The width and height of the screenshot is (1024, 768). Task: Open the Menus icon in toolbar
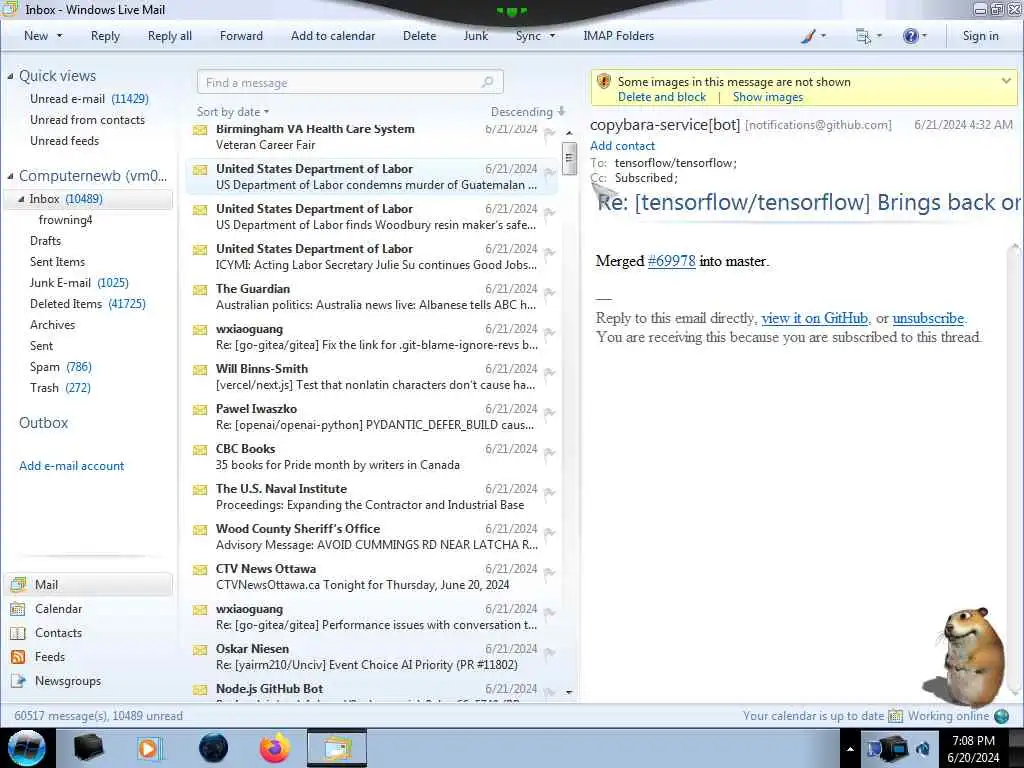click(863, 36)
